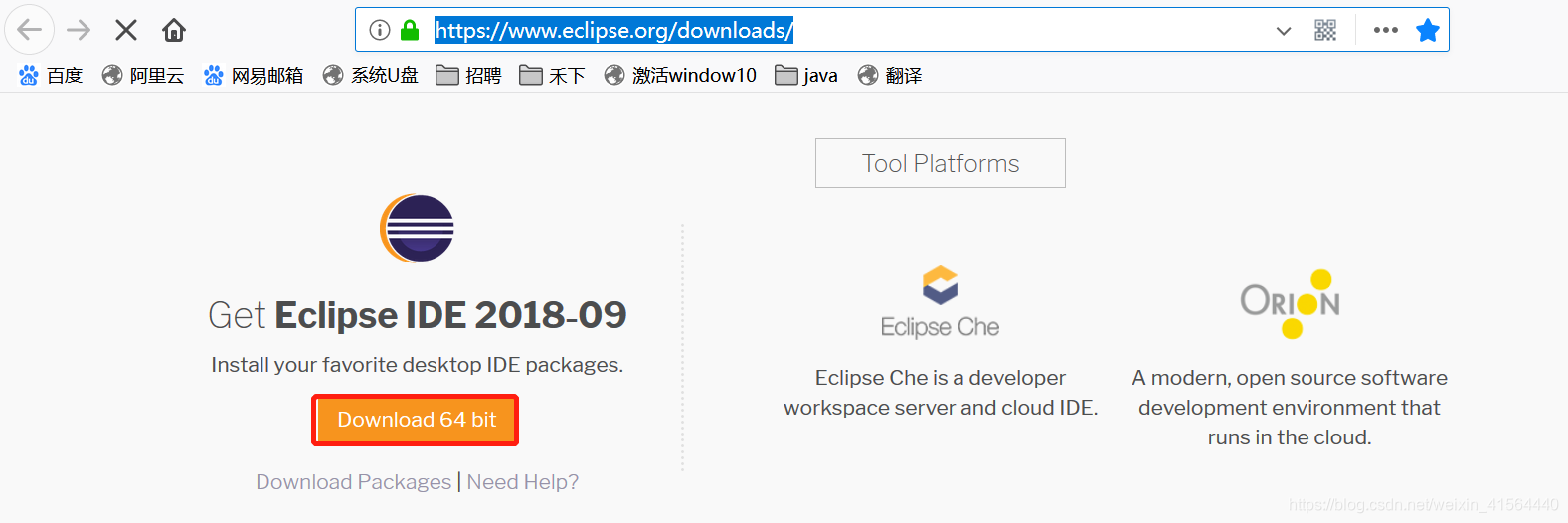Open the browser home page

tap(174, 30)
